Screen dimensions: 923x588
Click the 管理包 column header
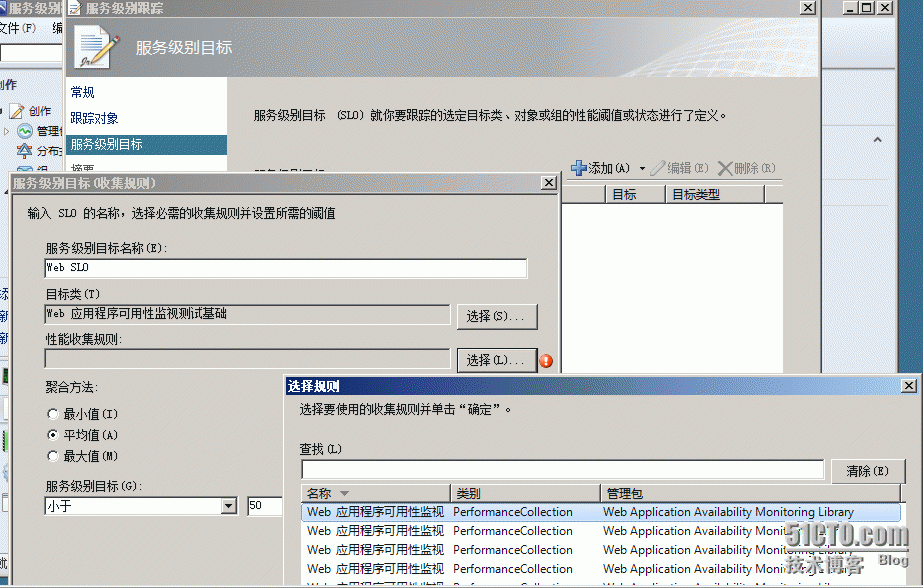pyautogui.click(x=751, y=493)
